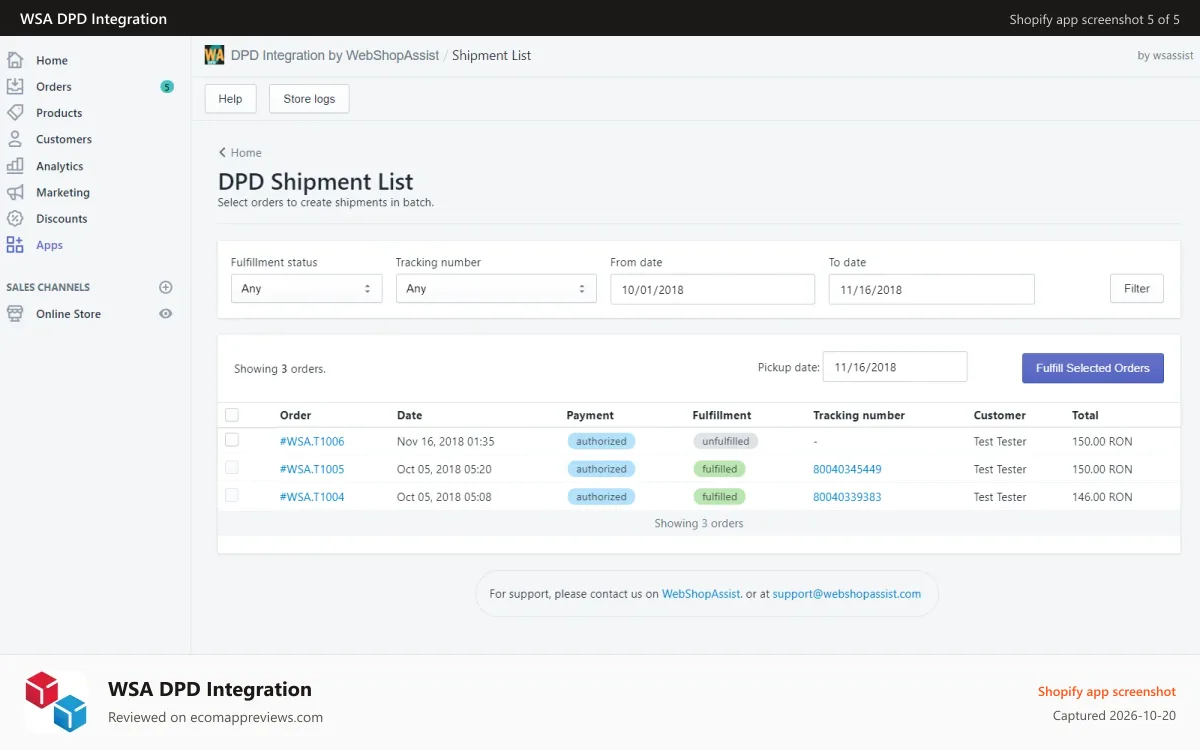Click the From date input field

pos(713,289)
